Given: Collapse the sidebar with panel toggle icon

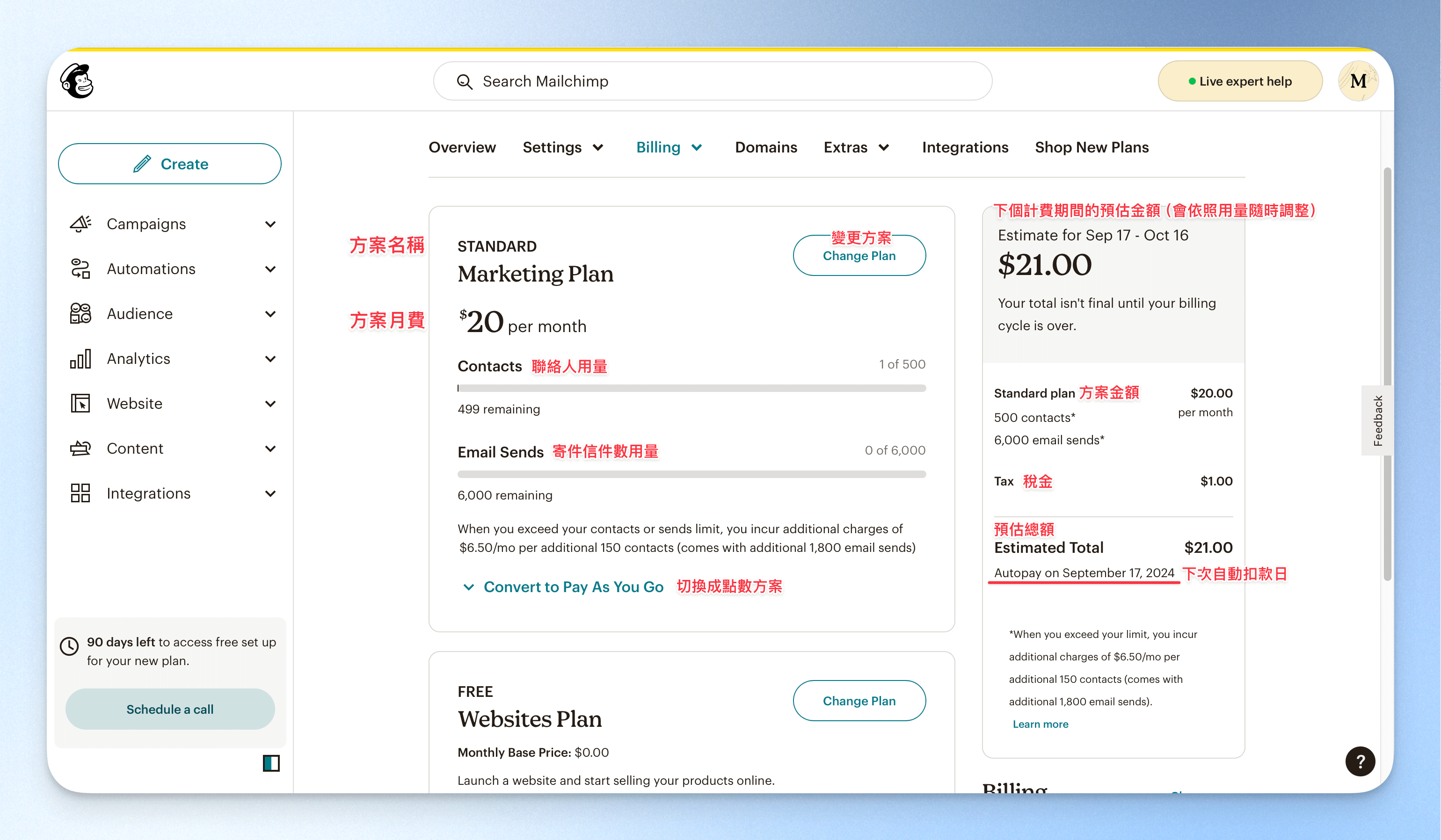Looking at the screenshot, I should tap(271, 763).
